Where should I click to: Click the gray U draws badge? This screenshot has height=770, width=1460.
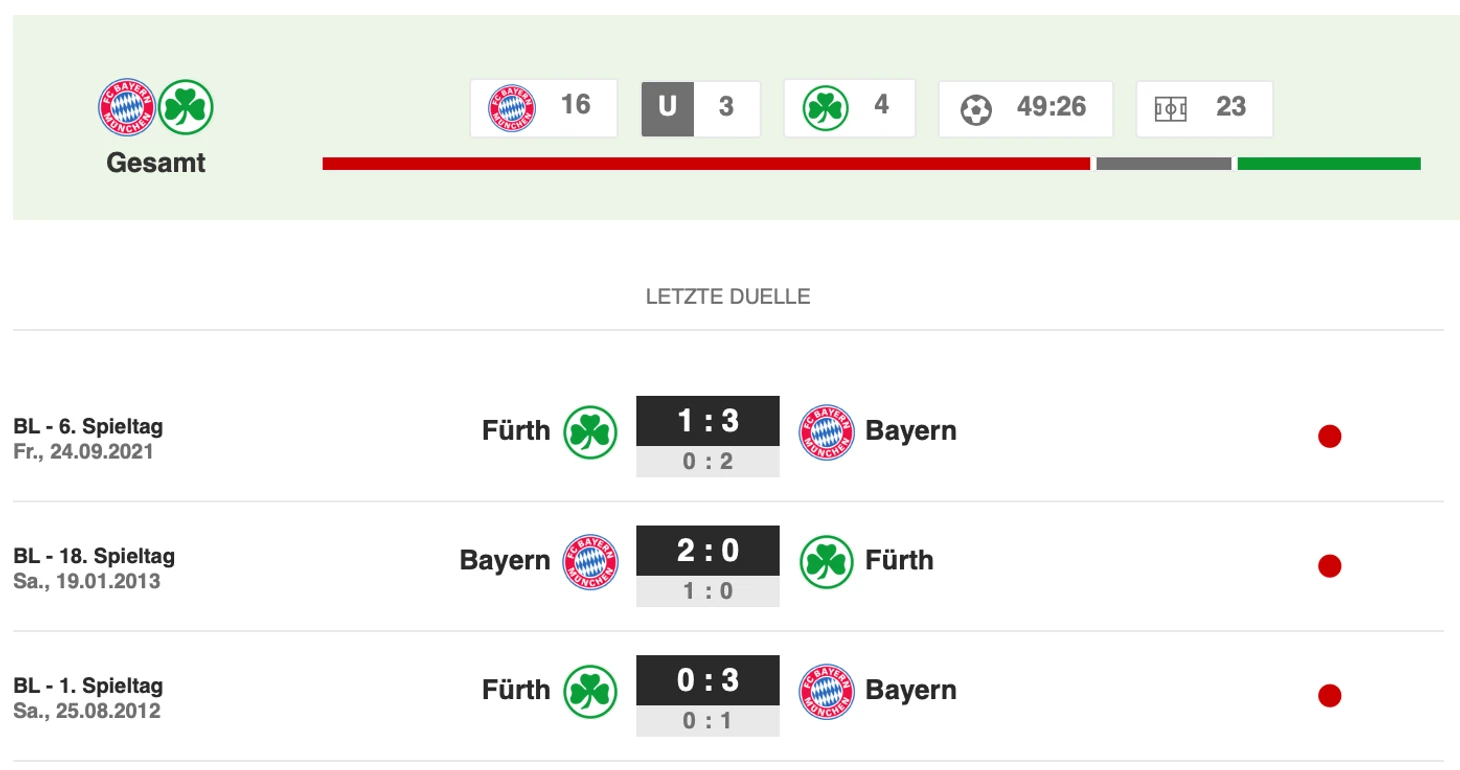click(x=667, y=108)
